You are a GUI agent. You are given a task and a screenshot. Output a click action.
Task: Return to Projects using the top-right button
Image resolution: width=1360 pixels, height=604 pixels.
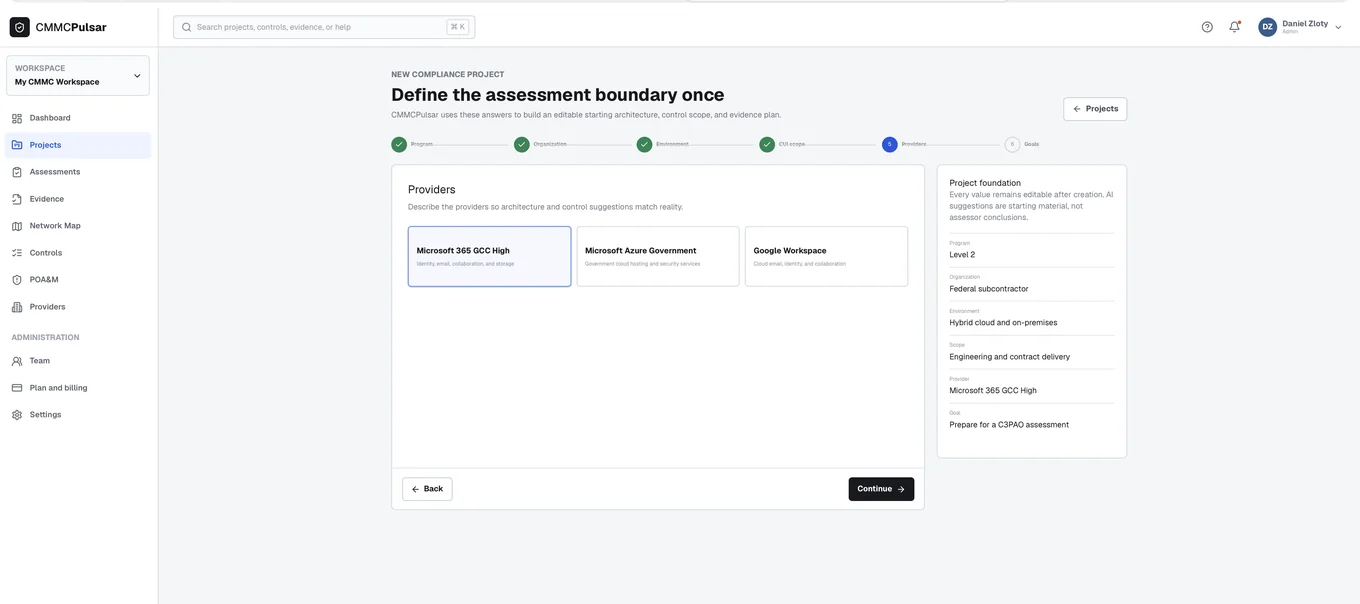click(x=1095, y=109)
